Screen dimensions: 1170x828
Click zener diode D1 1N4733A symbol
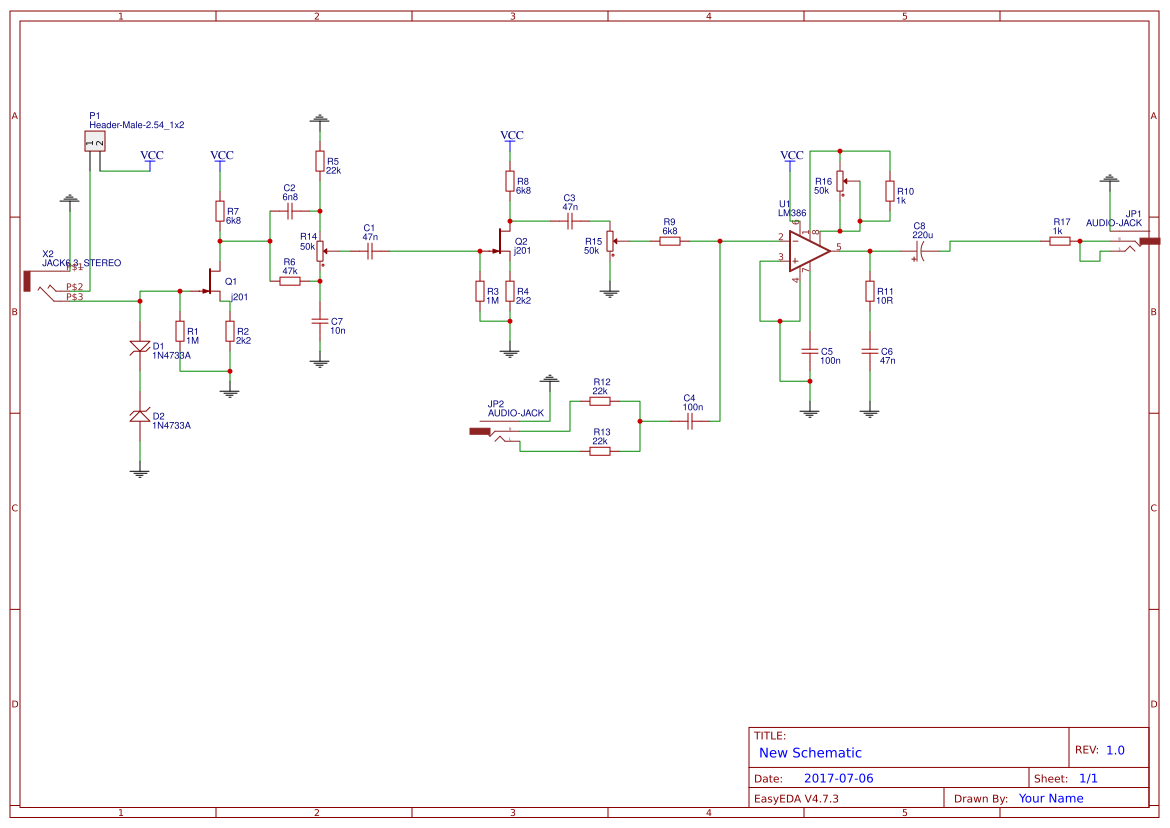[x=139, y=348]
